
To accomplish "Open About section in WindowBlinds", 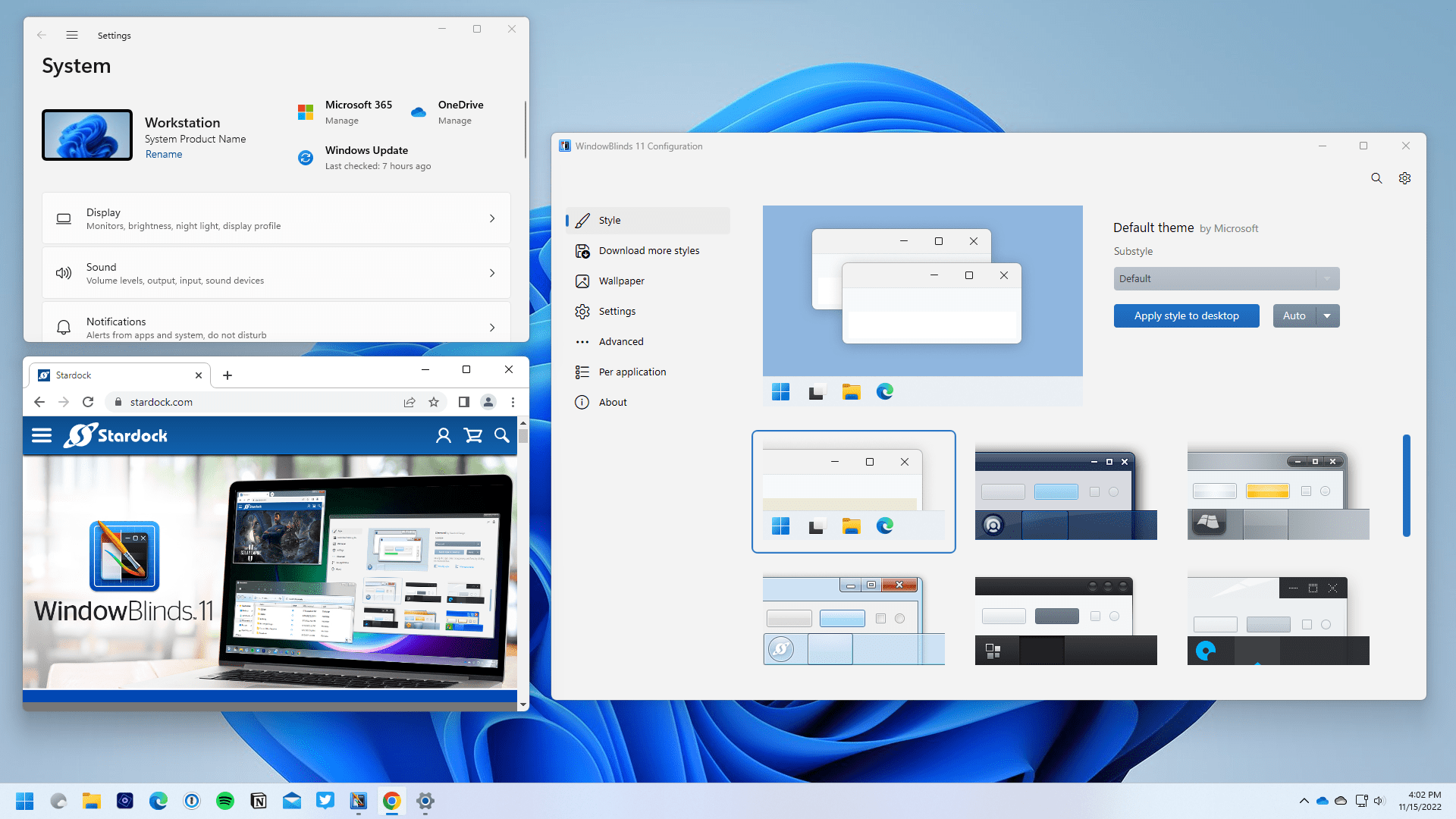I will click(x=611, y=401).
